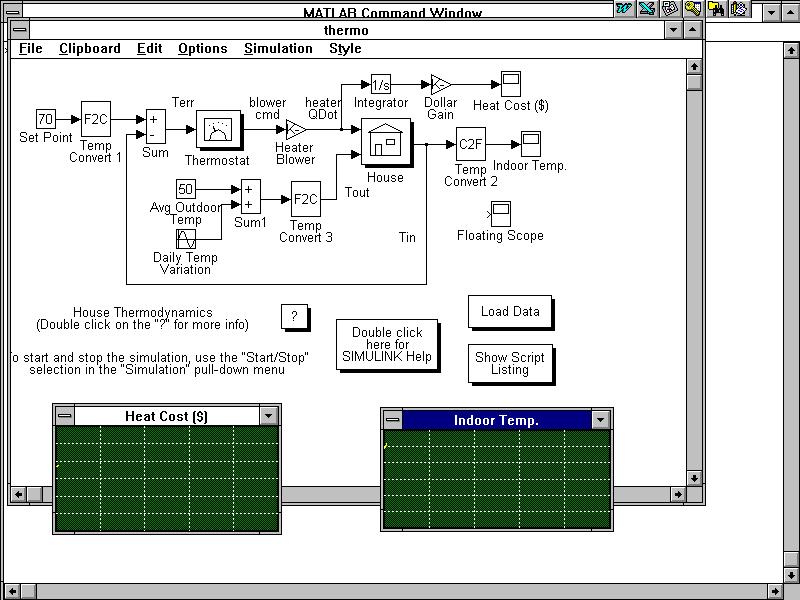800x600 pixels.
Task: Select the Daily Temp Variation sine block
Action: [186, 239]
